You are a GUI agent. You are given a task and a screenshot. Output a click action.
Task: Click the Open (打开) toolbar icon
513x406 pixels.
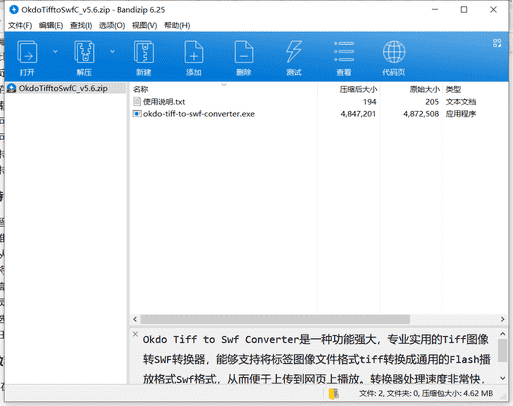(27, 52)
